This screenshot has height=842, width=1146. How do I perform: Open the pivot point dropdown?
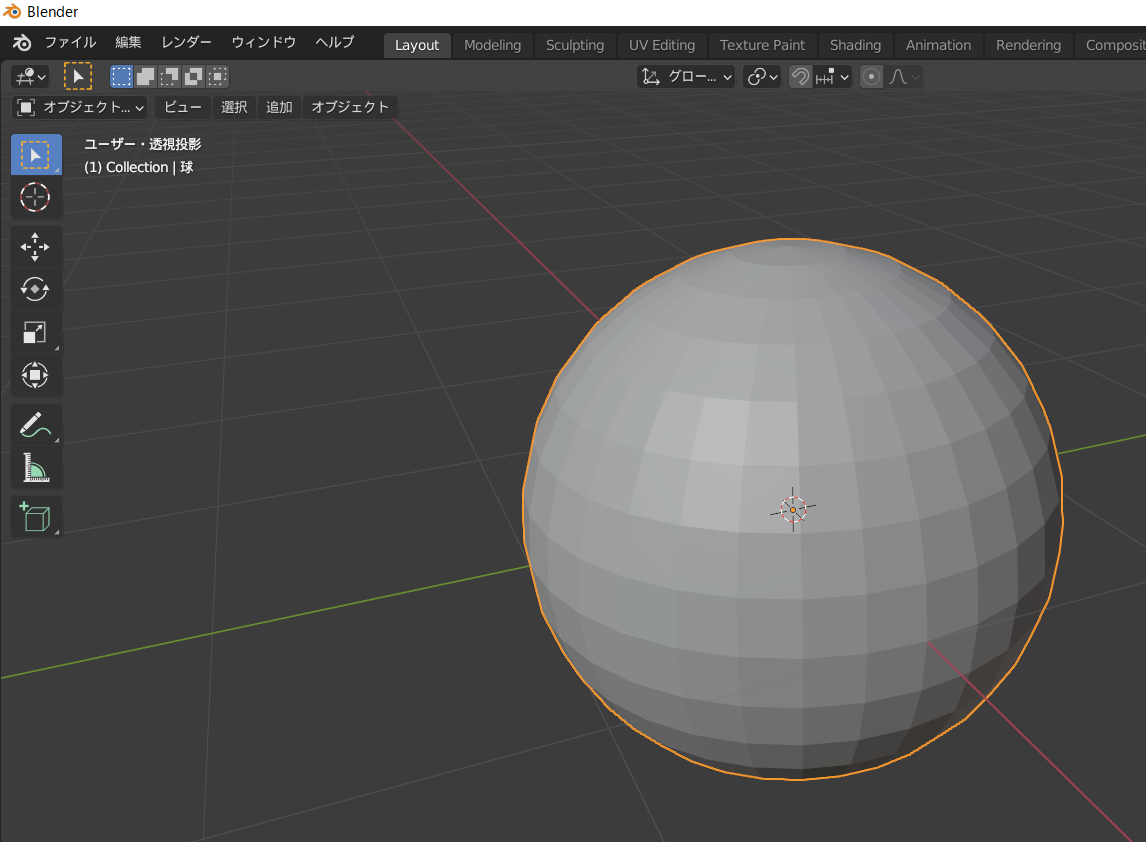(762, 77)
